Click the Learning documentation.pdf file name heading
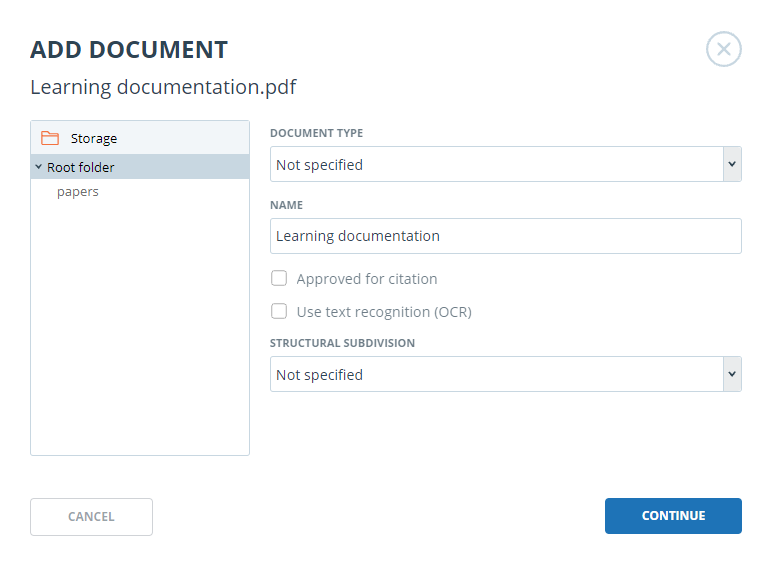772x566 pixels. click(163, 87)
